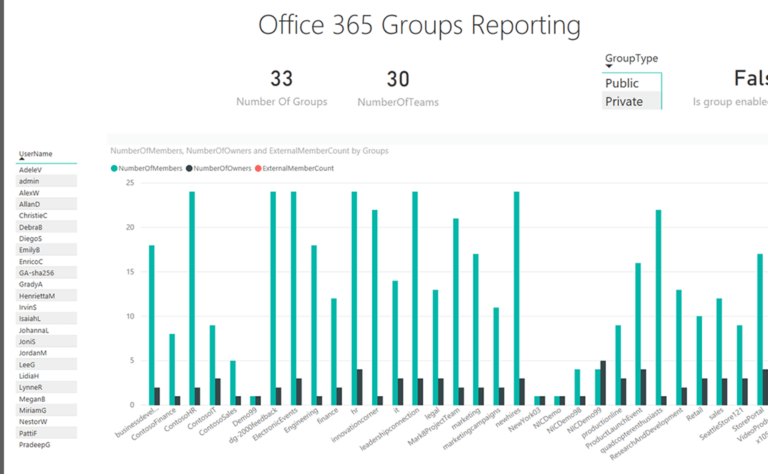
Task: Click the dg-2000feedback members bar
Action: tap(273, 298)
